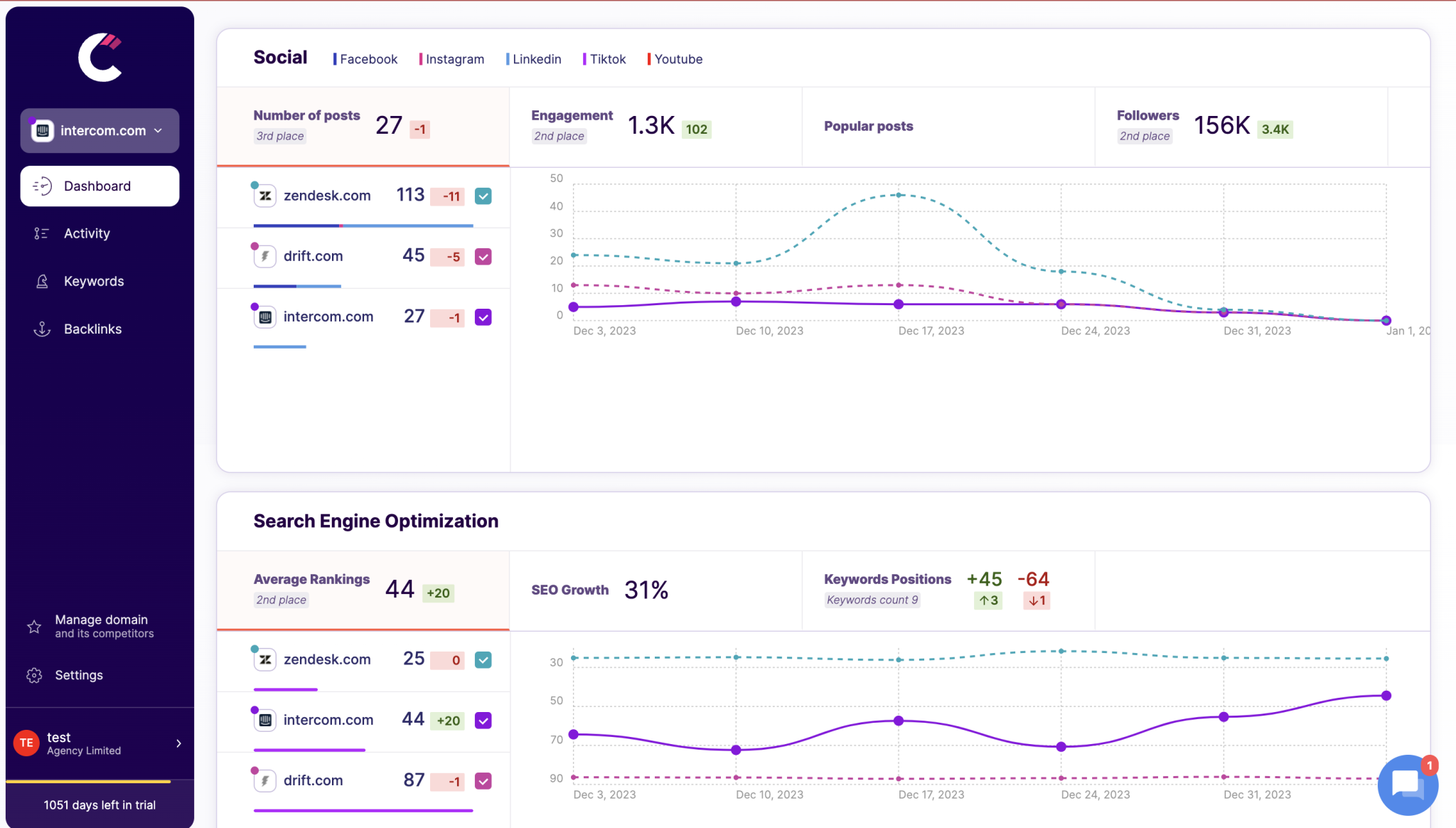Image resolution: width=1456 pixels, height=828 pixels.
Task: Open the Dashboard panel
Action: tap(97, 186)
